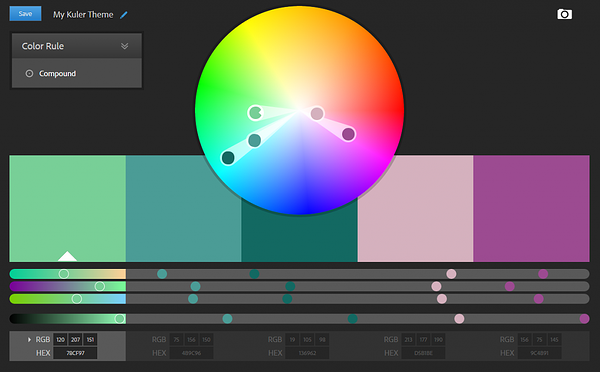The height and width of the screenshot is (372, 600).
Task: Click the HEX field showing 9C4B91
Action: tap(540, 353)
